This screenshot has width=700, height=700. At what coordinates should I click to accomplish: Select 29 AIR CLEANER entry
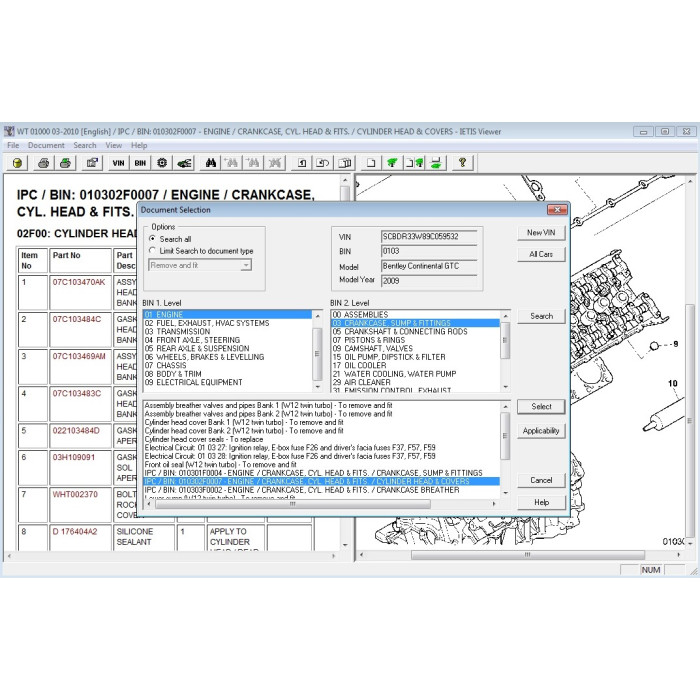pos(416,383)
